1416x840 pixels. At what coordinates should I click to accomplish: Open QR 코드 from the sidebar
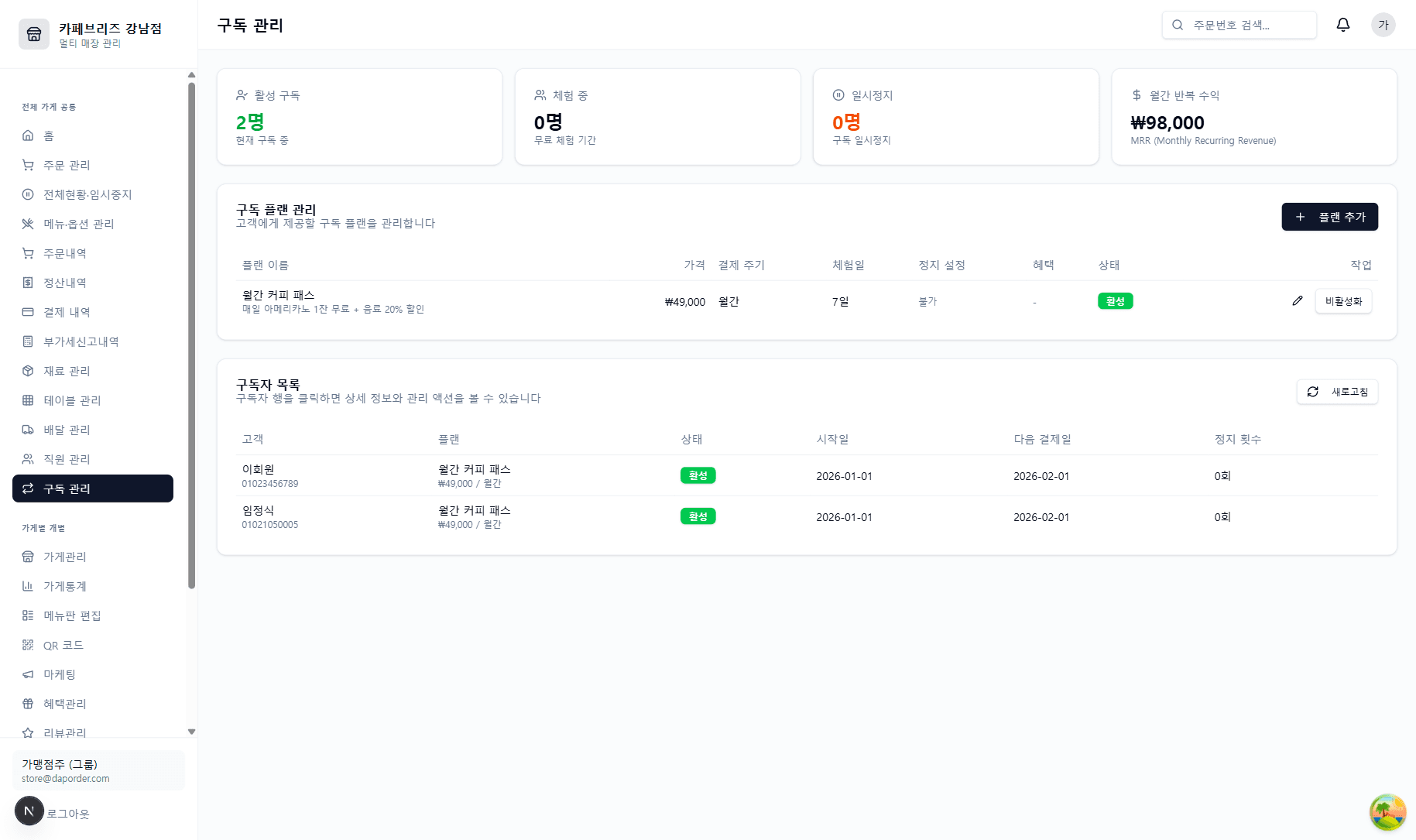pyautogui.click(x=63, y=645)
